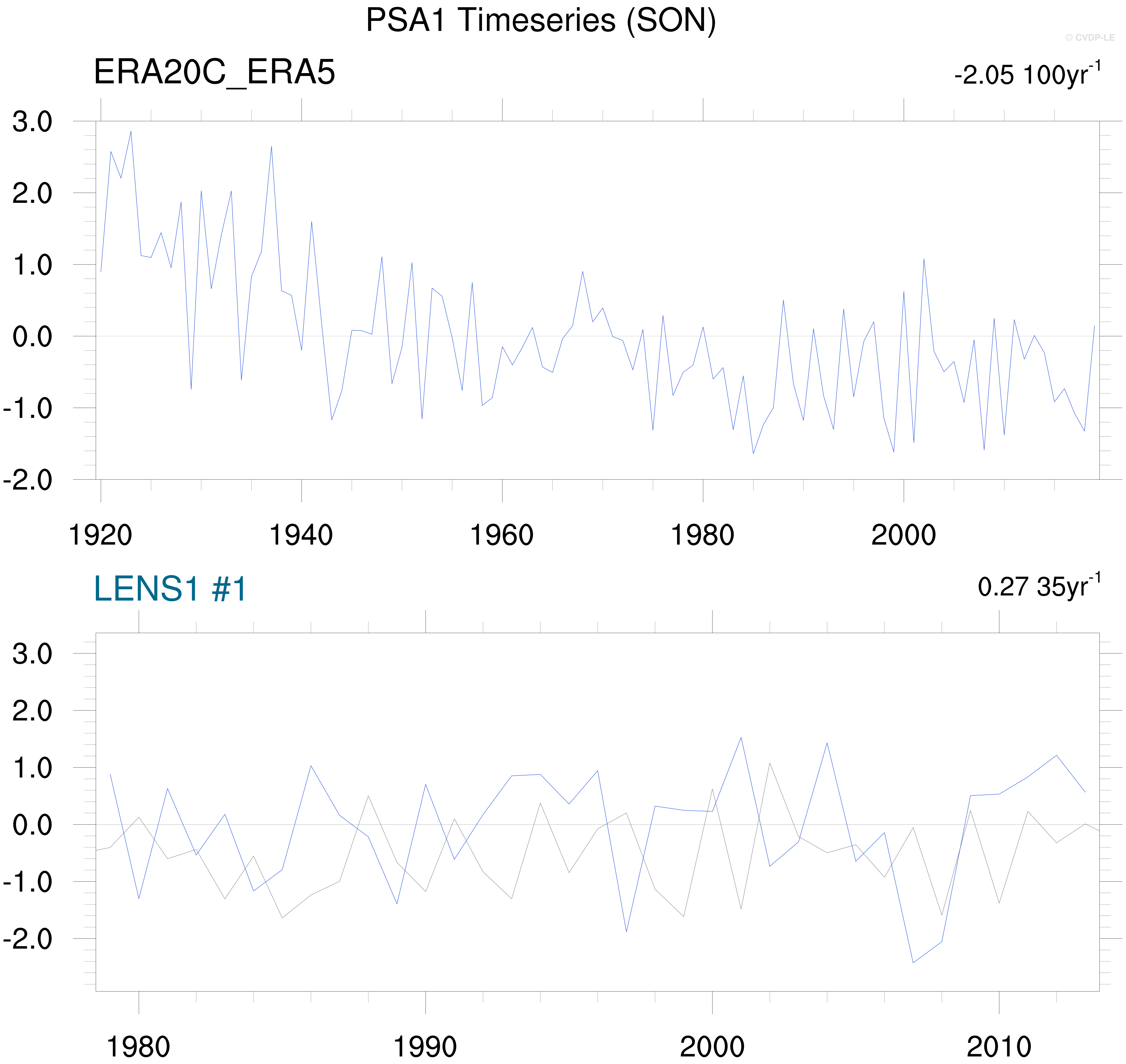Screen dimensions: 1126x1064
Task: Select -1.0 on the LENS1 chart y-axis
Action: click(x=27, y=883)
